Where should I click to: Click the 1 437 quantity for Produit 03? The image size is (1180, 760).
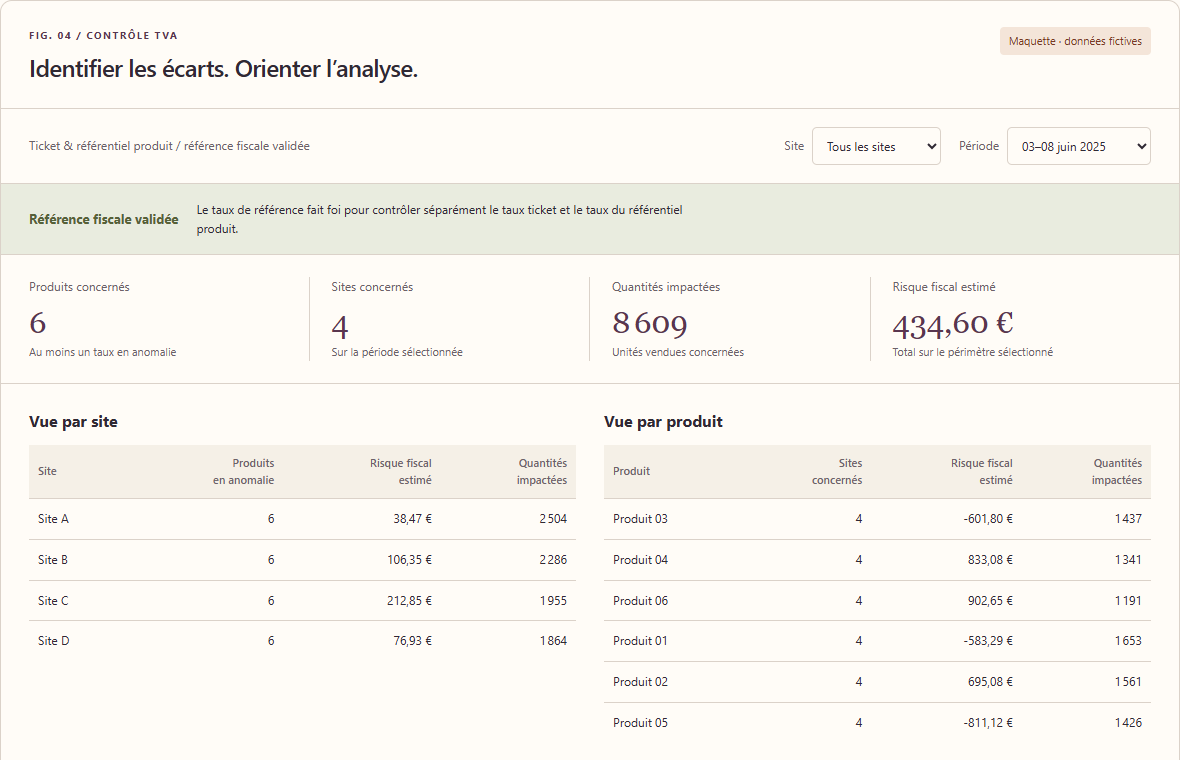(1128, 518)
